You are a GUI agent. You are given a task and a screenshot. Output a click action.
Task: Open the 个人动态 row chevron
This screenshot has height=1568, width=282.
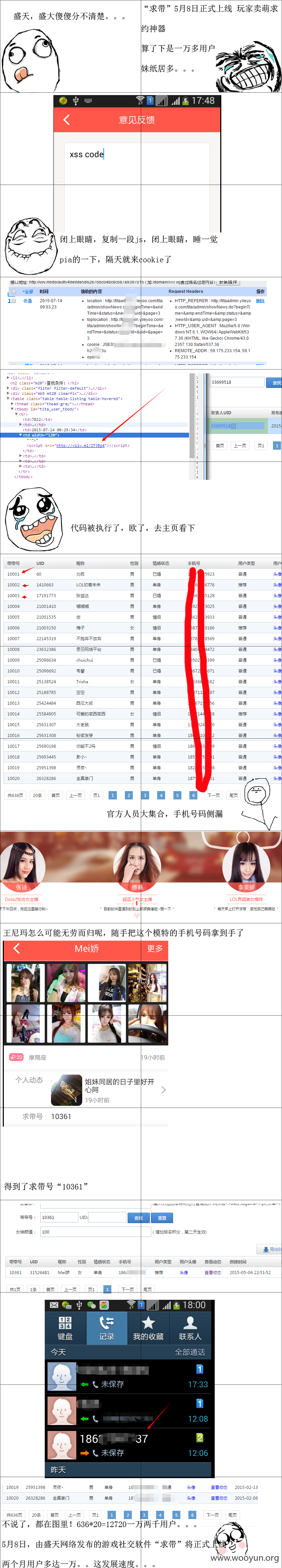pos(163,1090)
